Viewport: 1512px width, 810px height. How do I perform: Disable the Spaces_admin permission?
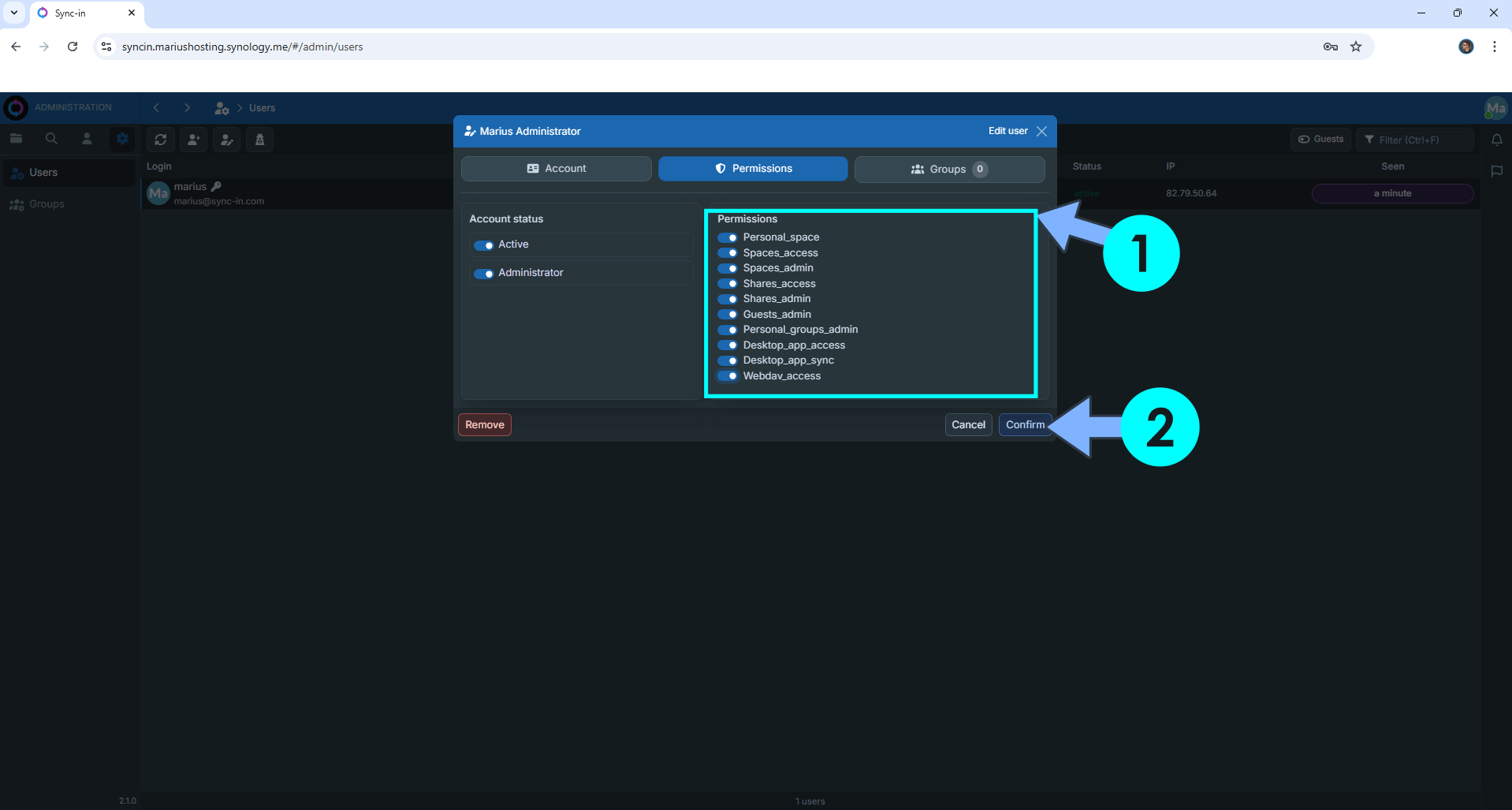[727, 268]
